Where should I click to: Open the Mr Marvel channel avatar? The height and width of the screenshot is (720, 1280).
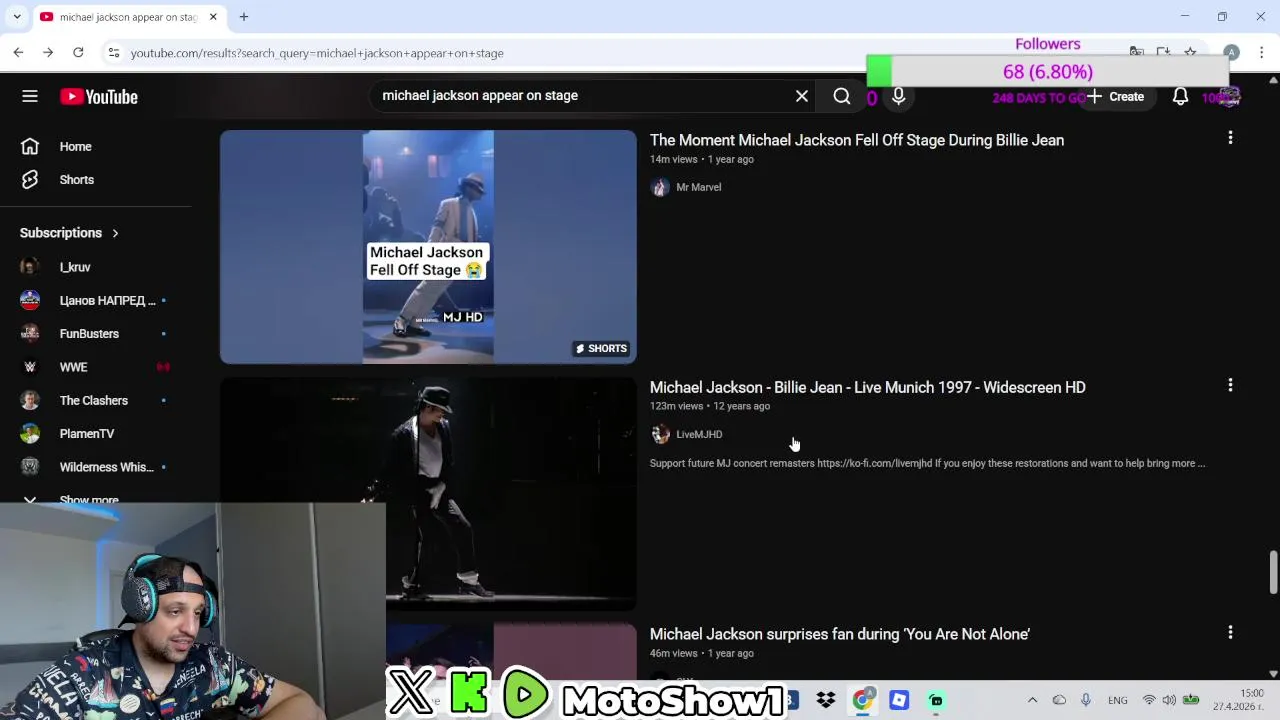coord(660,187)
